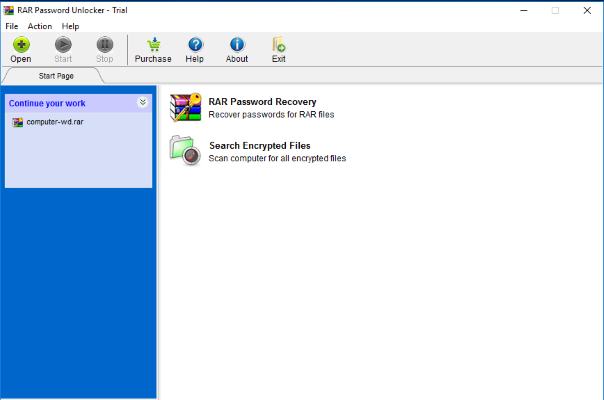This screenshot has width=604, height=400.
Task: Click the Search Encrypted Files folder icon
Action: pos(185,151)
